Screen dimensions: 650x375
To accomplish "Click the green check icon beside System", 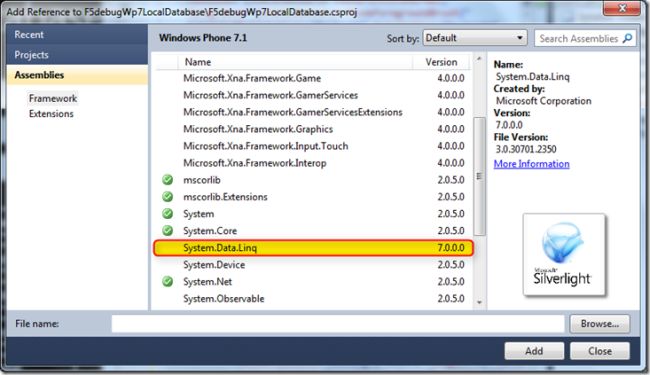I will [167, 214].
